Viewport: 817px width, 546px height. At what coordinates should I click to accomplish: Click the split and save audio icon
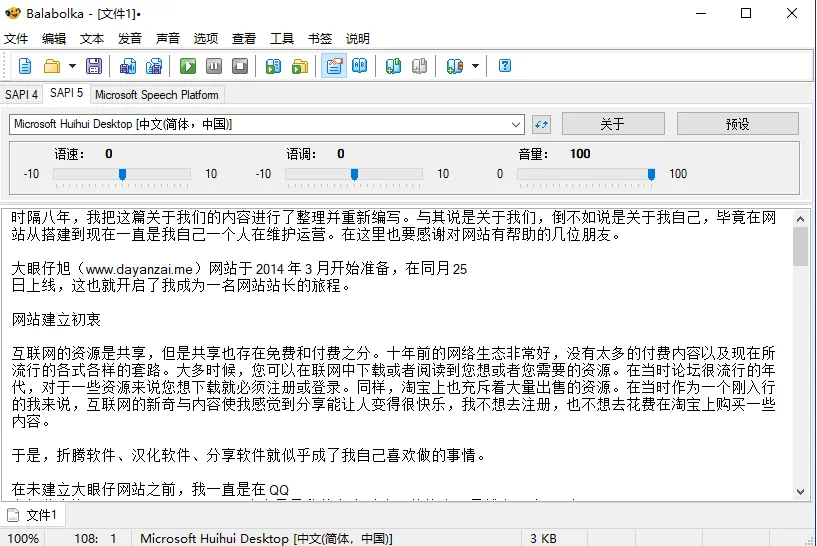pos(154,66)
